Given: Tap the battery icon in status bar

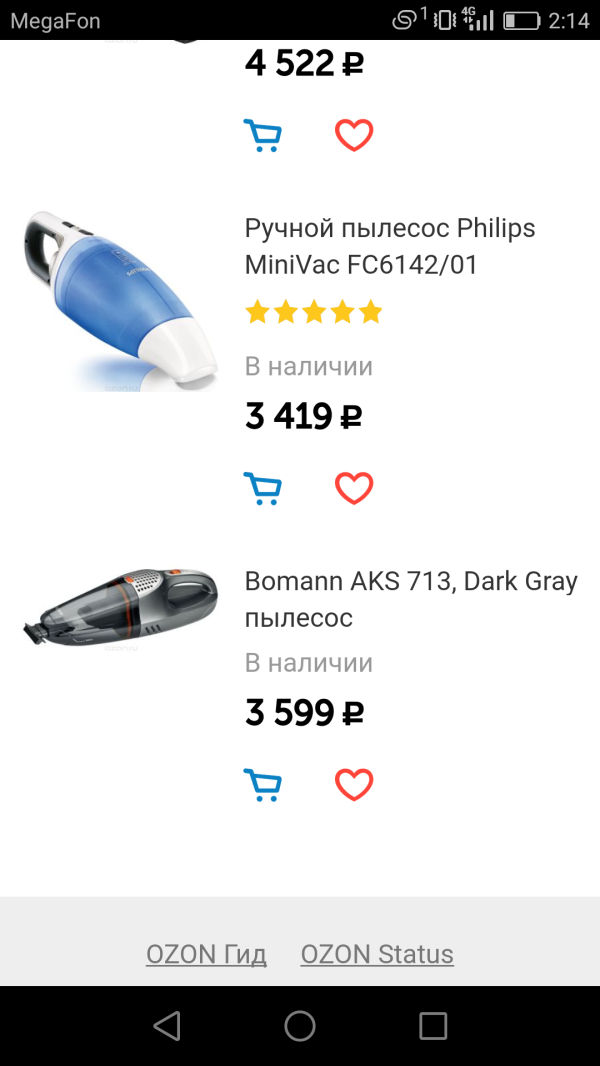Looking at the screenshot, I should coord(521,20).
